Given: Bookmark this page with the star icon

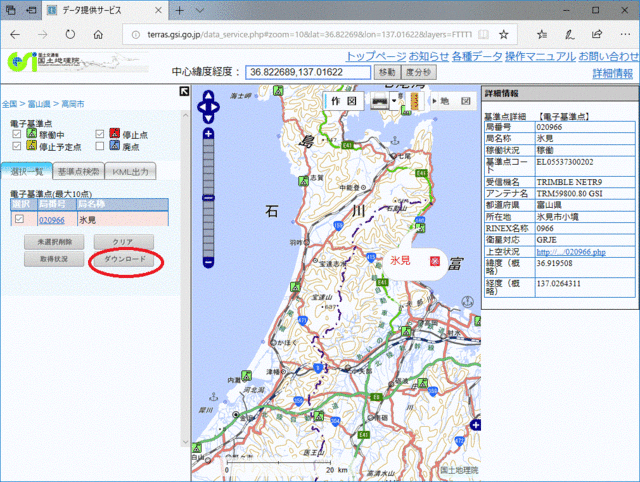Looking at the screenshot, I should [504, 35].
